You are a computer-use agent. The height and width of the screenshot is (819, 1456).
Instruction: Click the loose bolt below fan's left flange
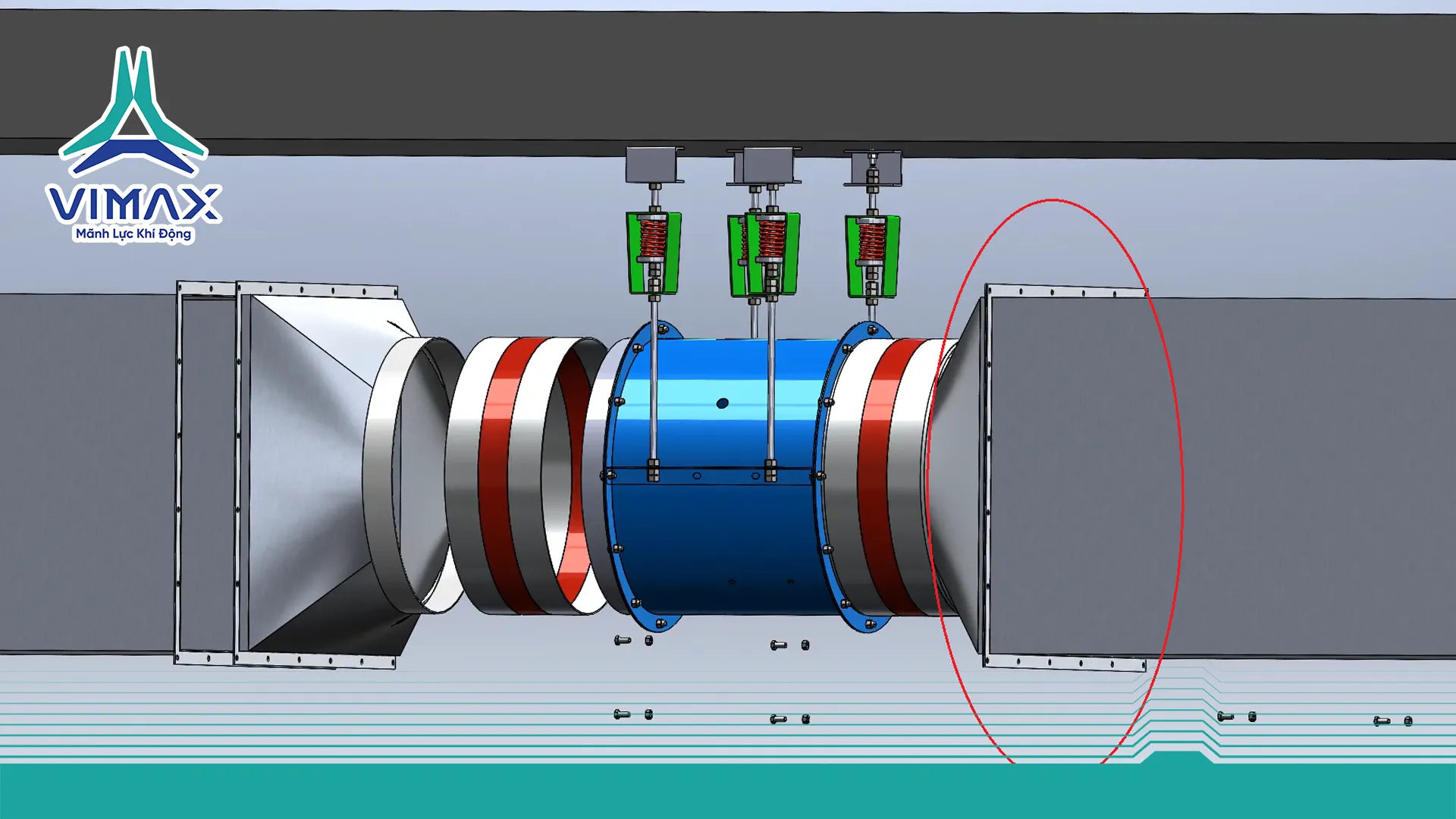(x=623, y=641)
